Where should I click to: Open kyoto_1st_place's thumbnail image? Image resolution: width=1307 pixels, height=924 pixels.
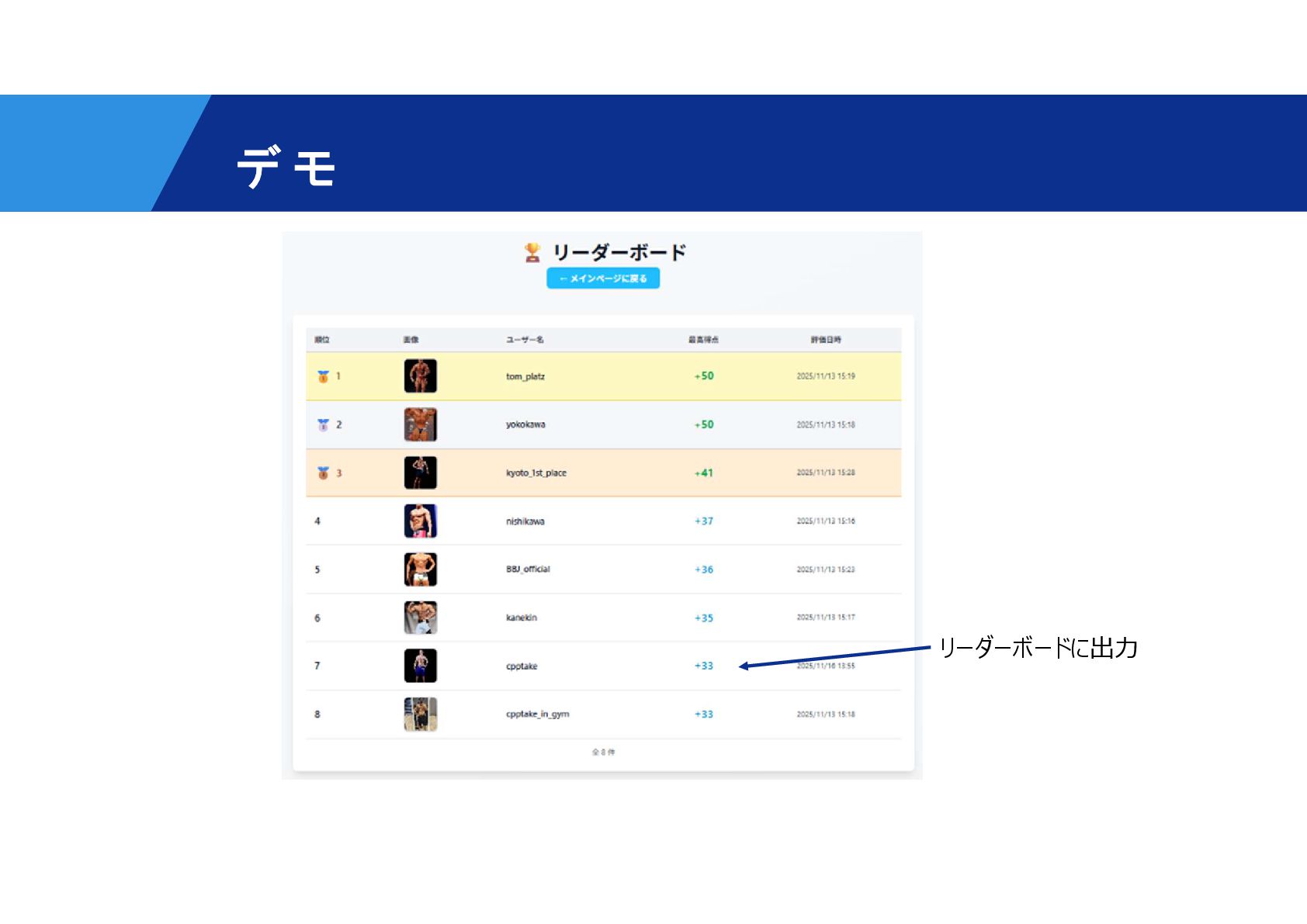click(x=421, y=473)
